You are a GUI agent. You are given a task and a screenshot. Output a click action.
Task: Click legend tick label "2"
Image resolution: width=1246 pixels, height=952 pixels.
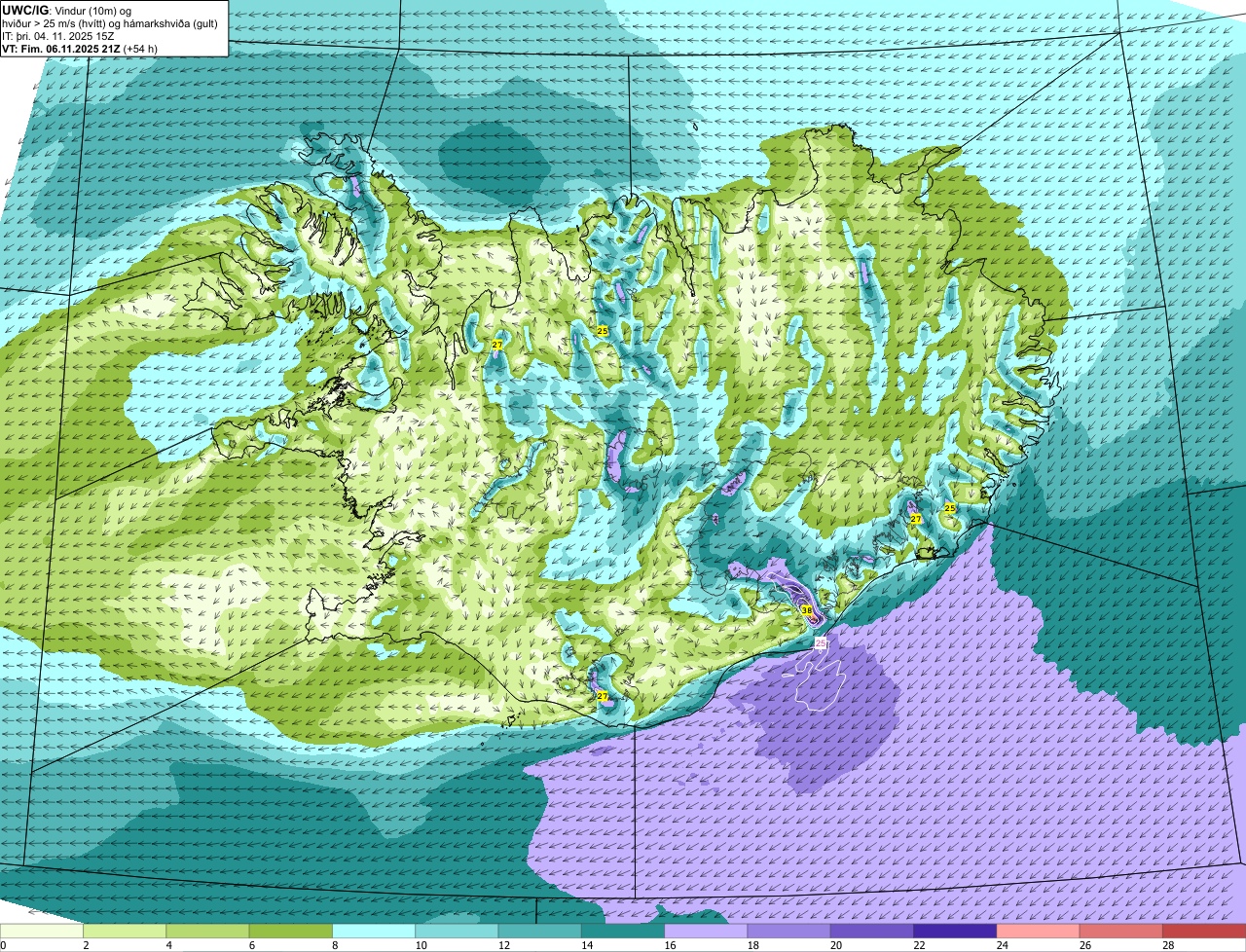(86, 945)
